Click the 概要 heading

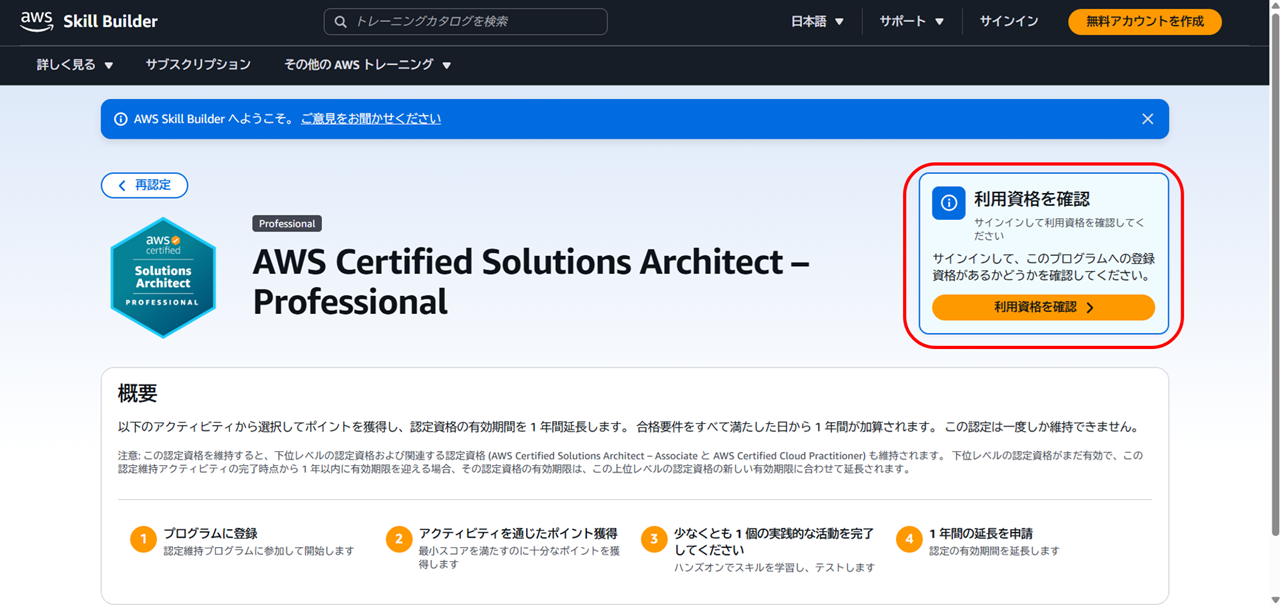point(137,394)
